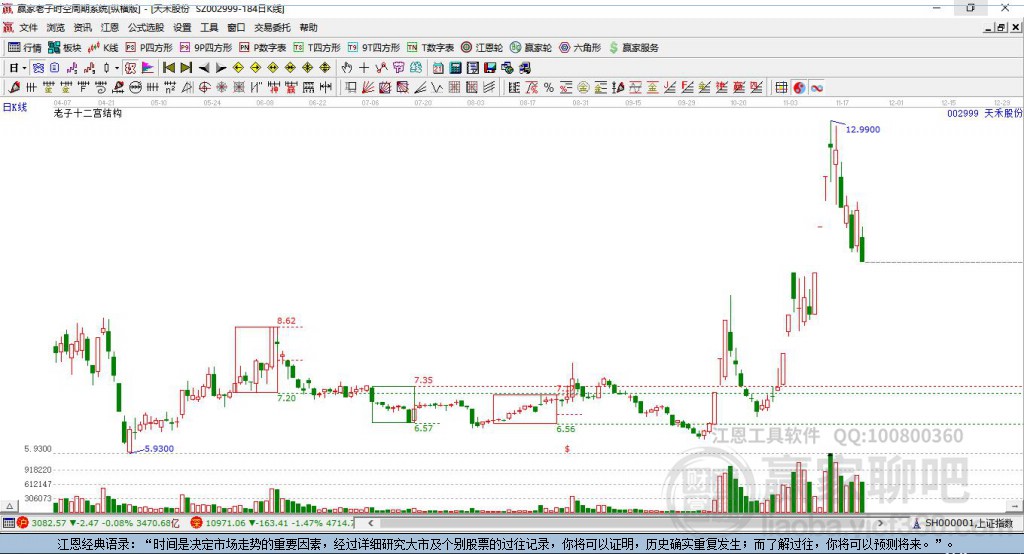Select the crosshair cursor tool
Screen dimensions: 1024x554
click(x=364, y=68)
